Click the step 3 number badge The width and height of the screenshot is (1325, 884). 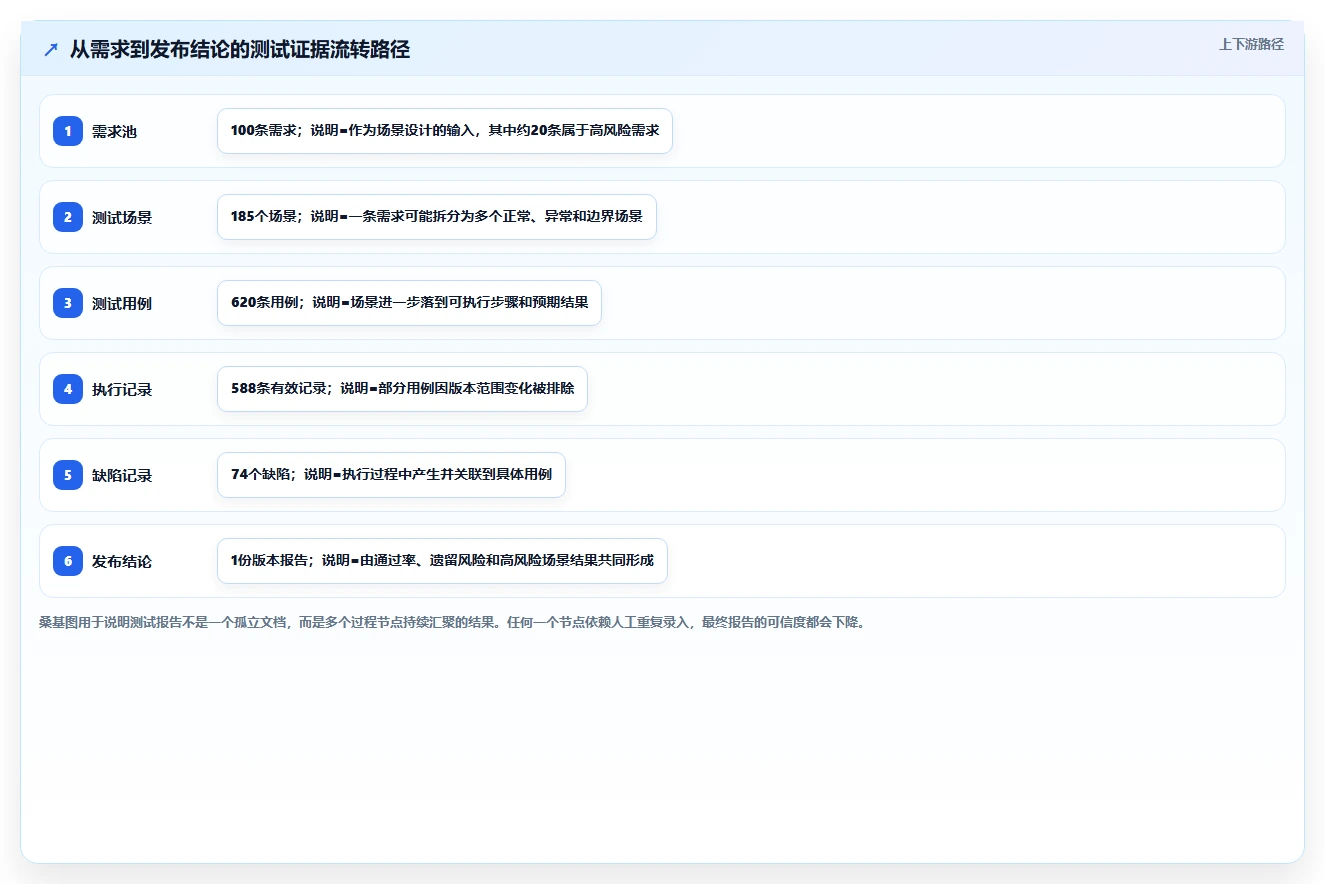pos(68,303)
